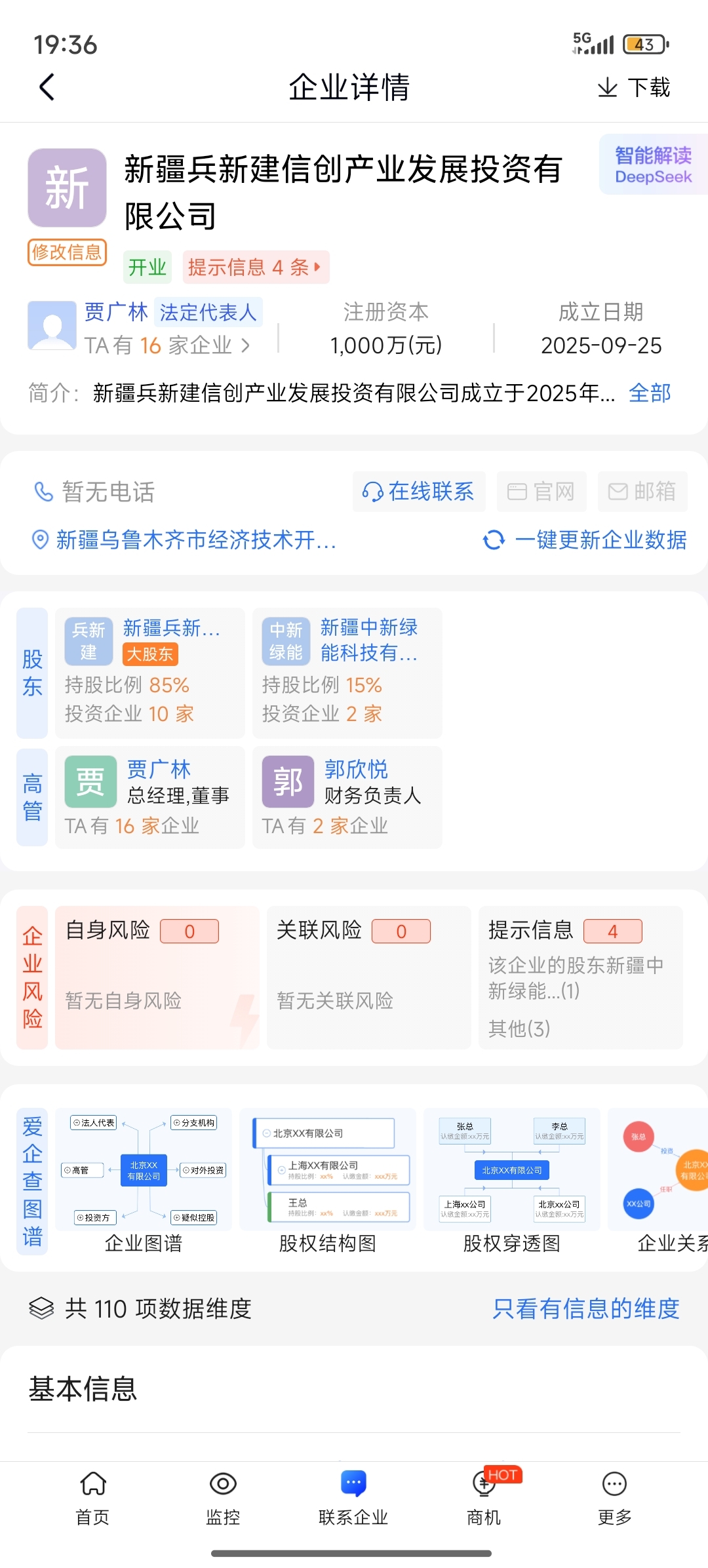Tap the legal representative avatar icon
This screenshot has width=708, height=1568.
pos(52,326)
